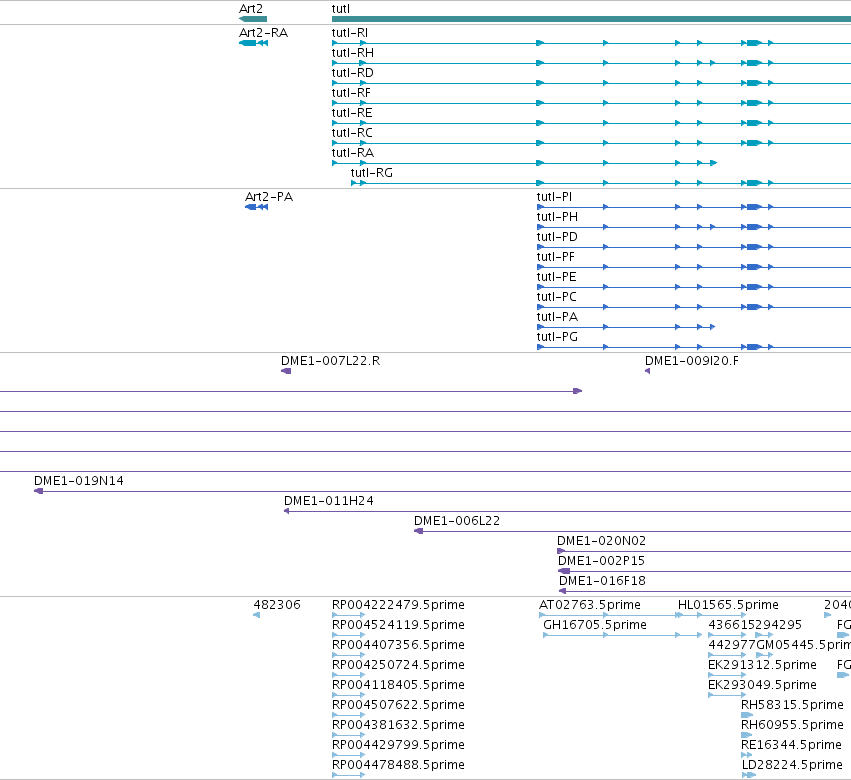851x780 pixels.
Task: Select EST RP004250724.5prime
Action: point(398,665)
